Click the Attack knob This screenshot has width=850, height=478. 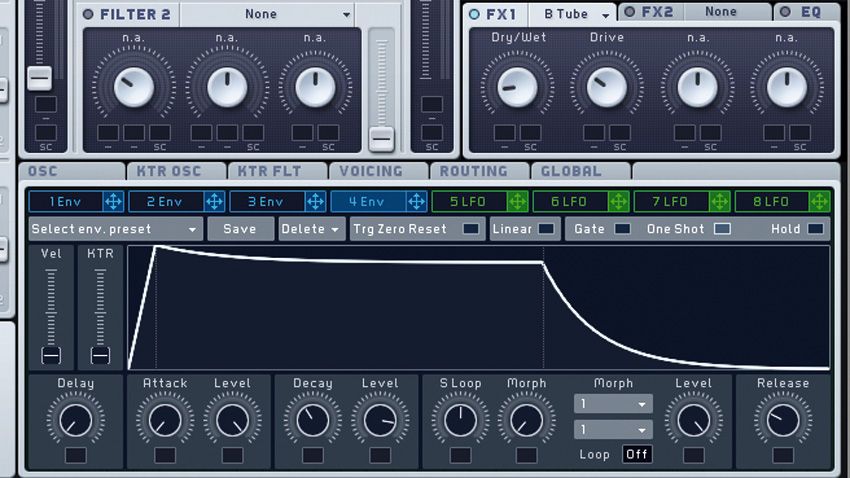pos(165,420)
